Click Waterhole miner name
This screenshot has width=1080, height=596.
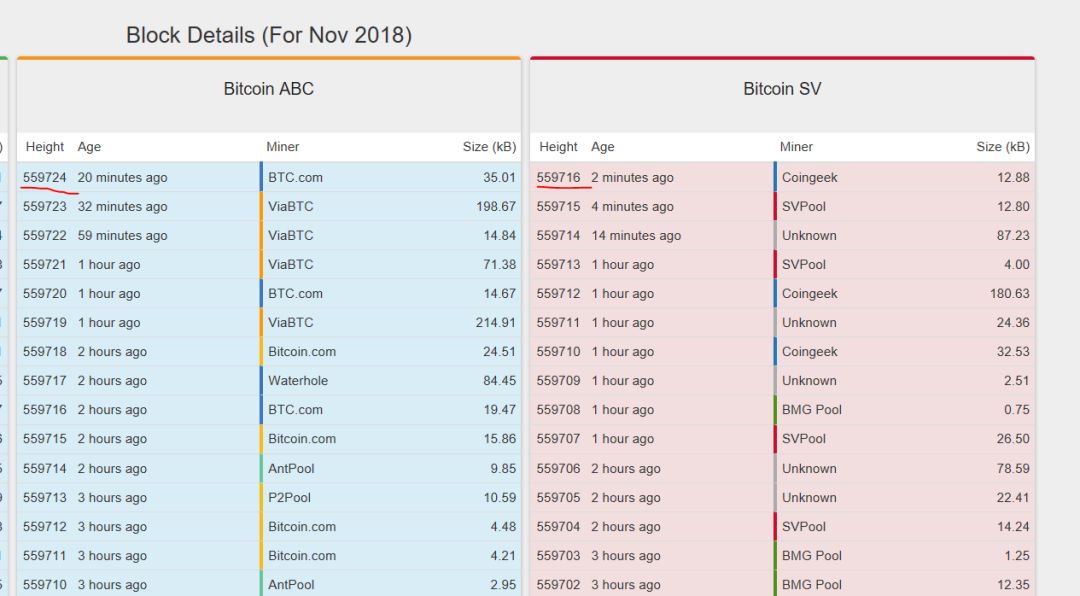click(x=298, y=380)
